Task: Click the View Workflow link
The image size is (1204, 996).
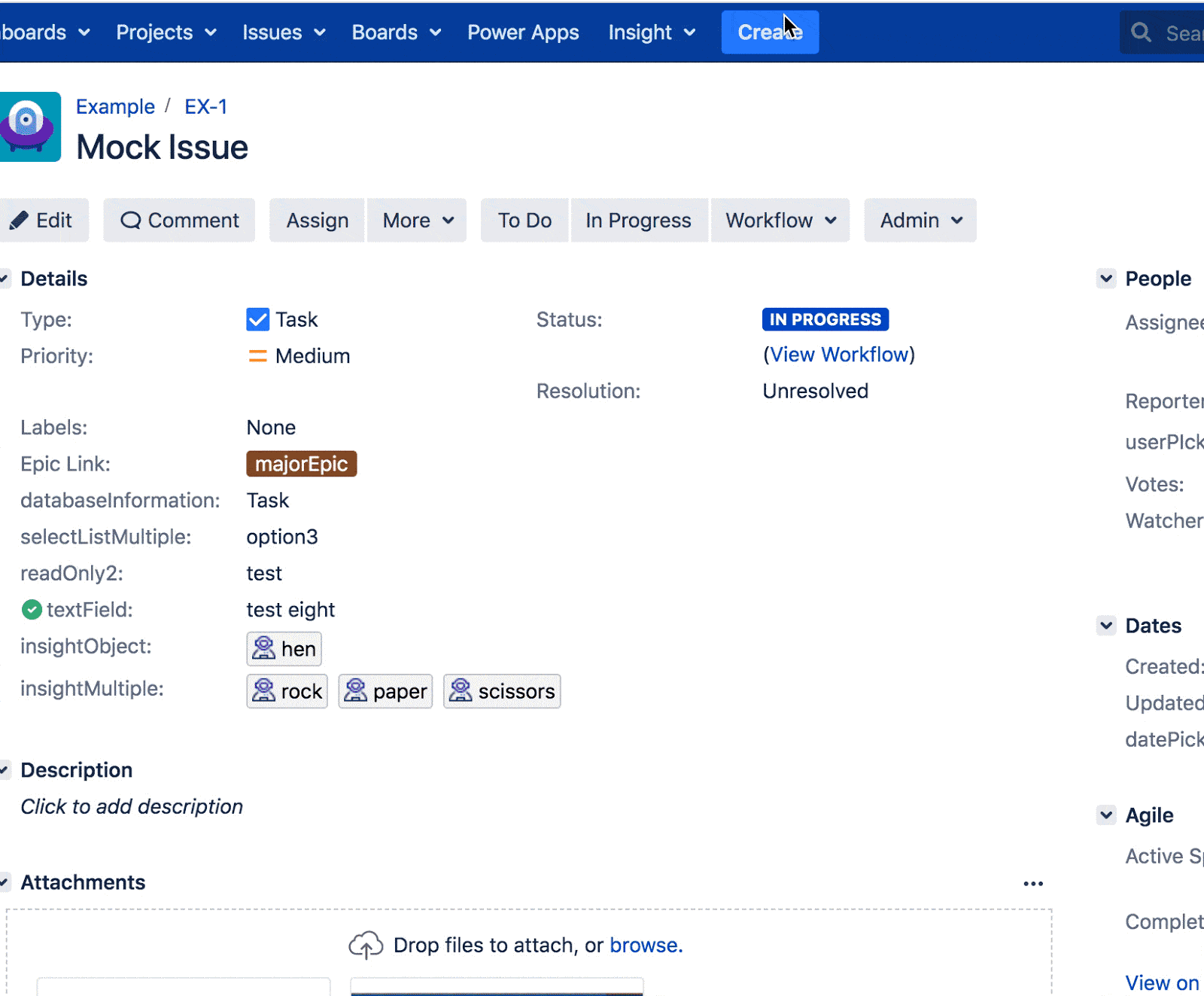Action: (x=838, y=354)
